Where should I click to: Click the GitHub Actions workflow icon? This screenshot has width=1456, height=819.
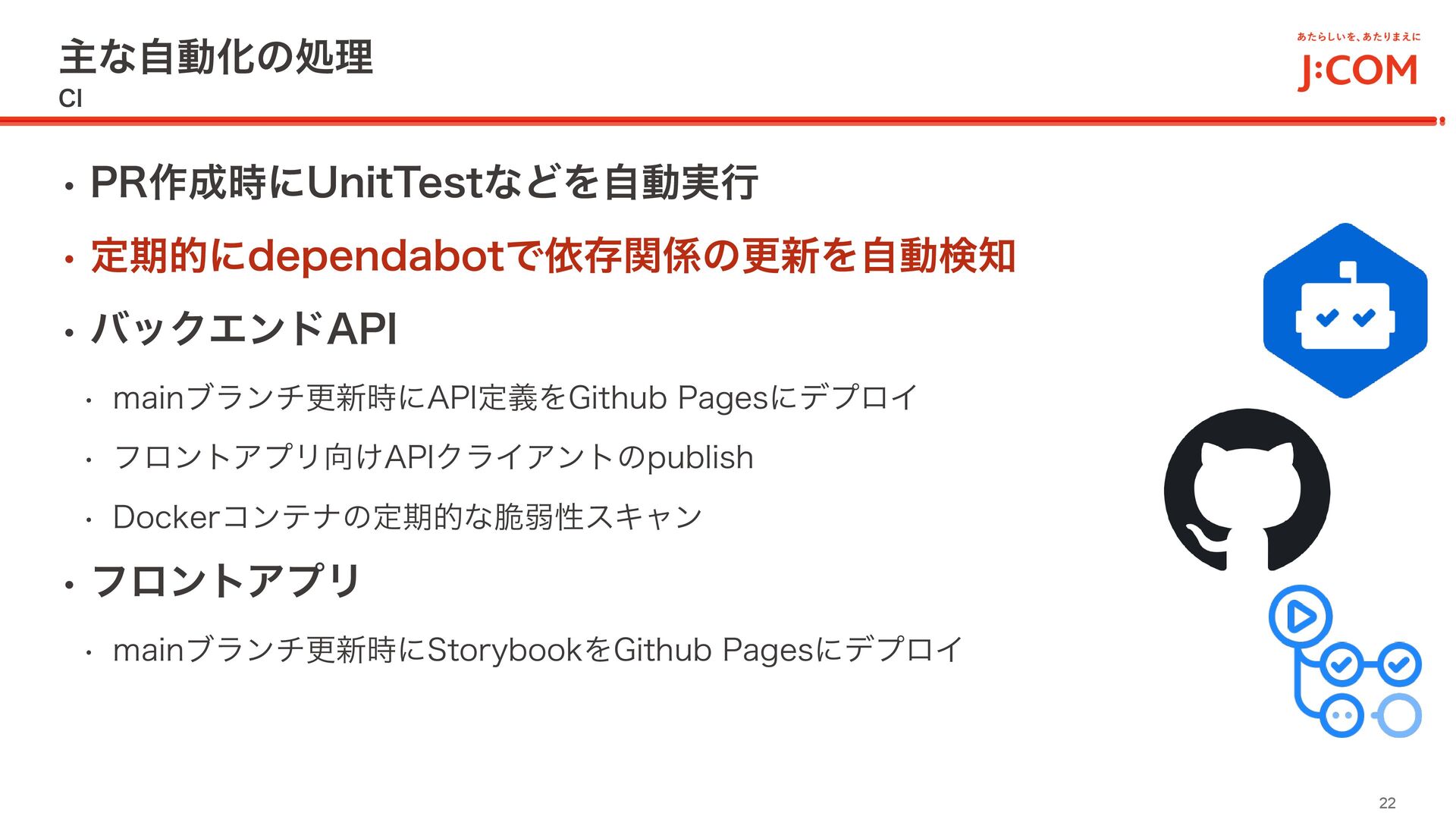(x=1345, y=661)
